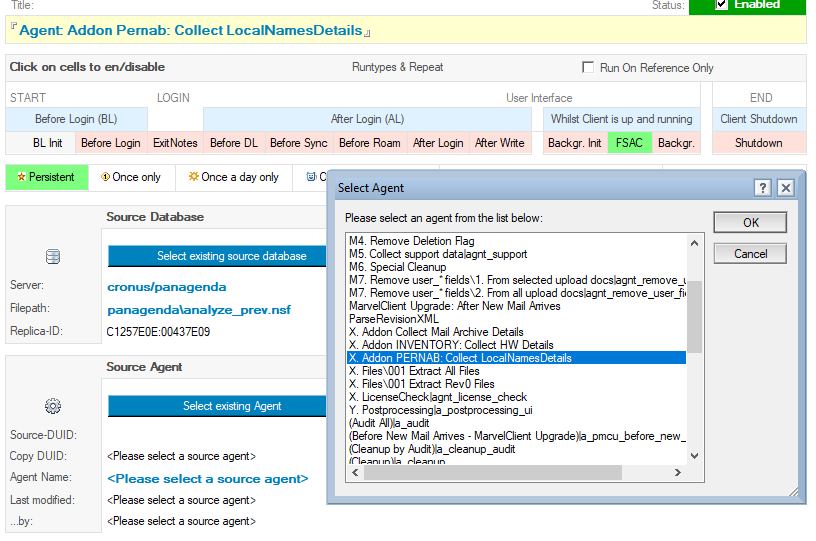Select Before New Mail Arrives la_pmcu entry
Screen dimensions: 816x541
coord(517,436)
